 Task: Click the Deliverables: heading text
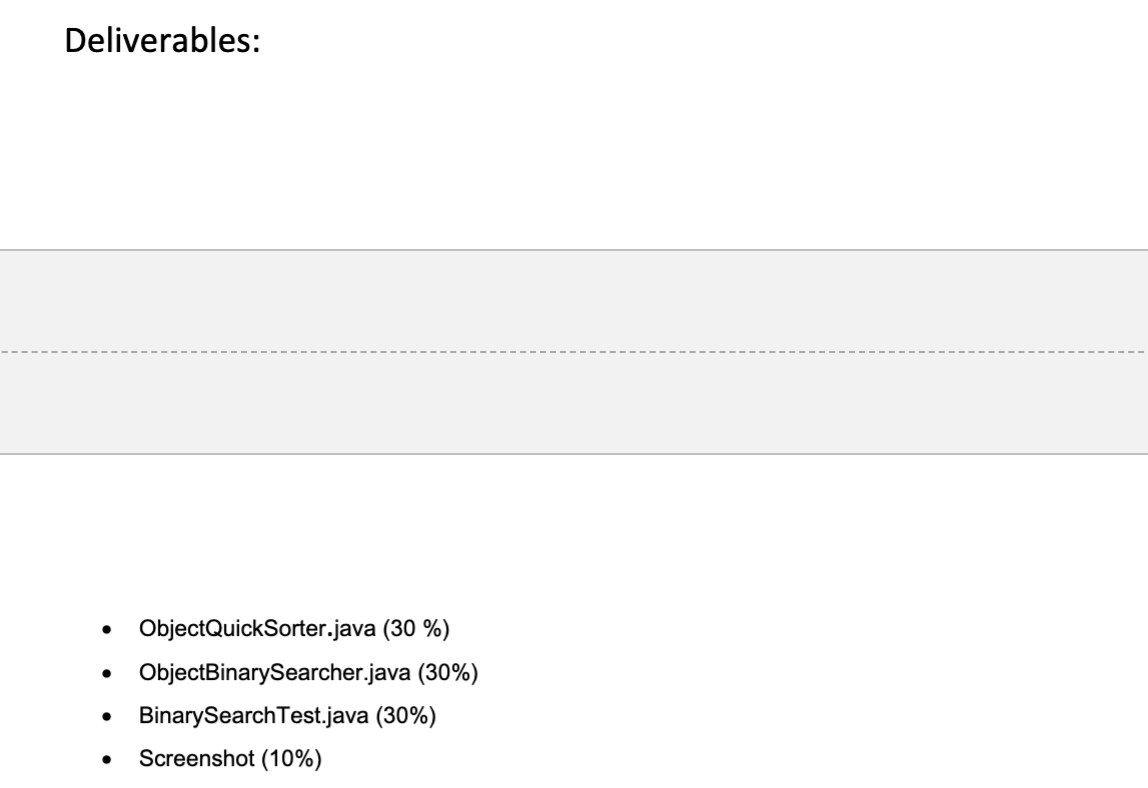click(x=163, y=40)
